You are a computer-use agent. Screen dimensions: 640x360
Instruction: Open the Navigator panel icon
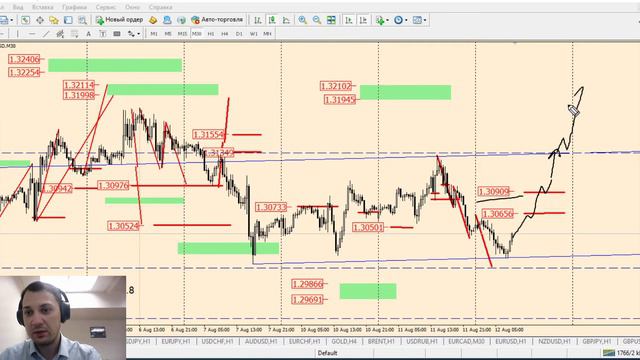[x=54, y=20]
